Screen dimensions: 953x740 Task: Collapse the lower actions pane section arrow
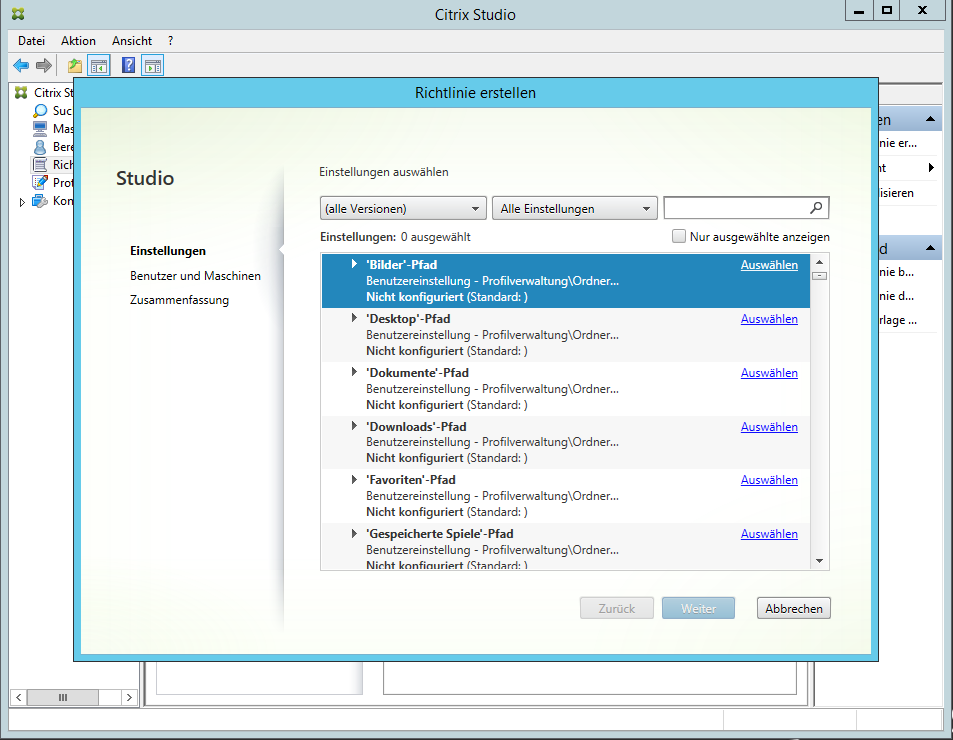click(930, 248)
